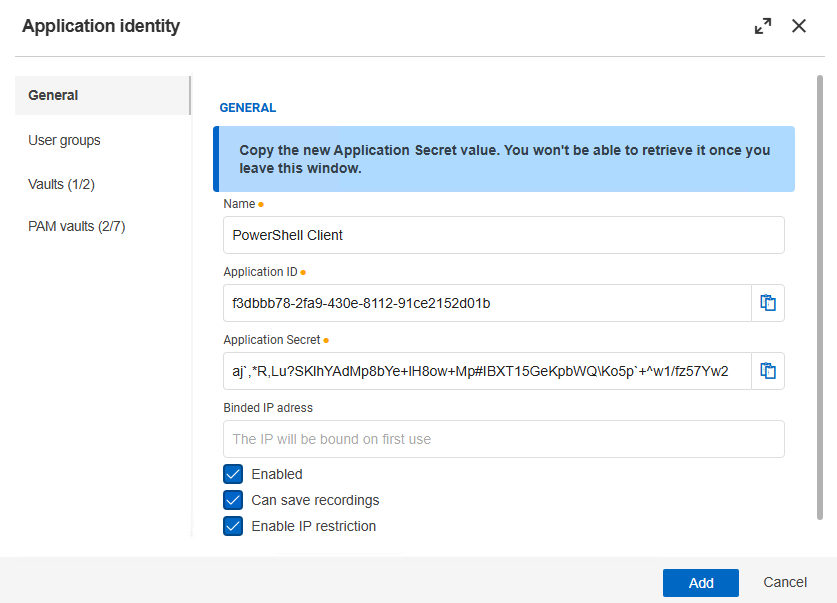Expand the dialog to full screen

click(763, 27)
